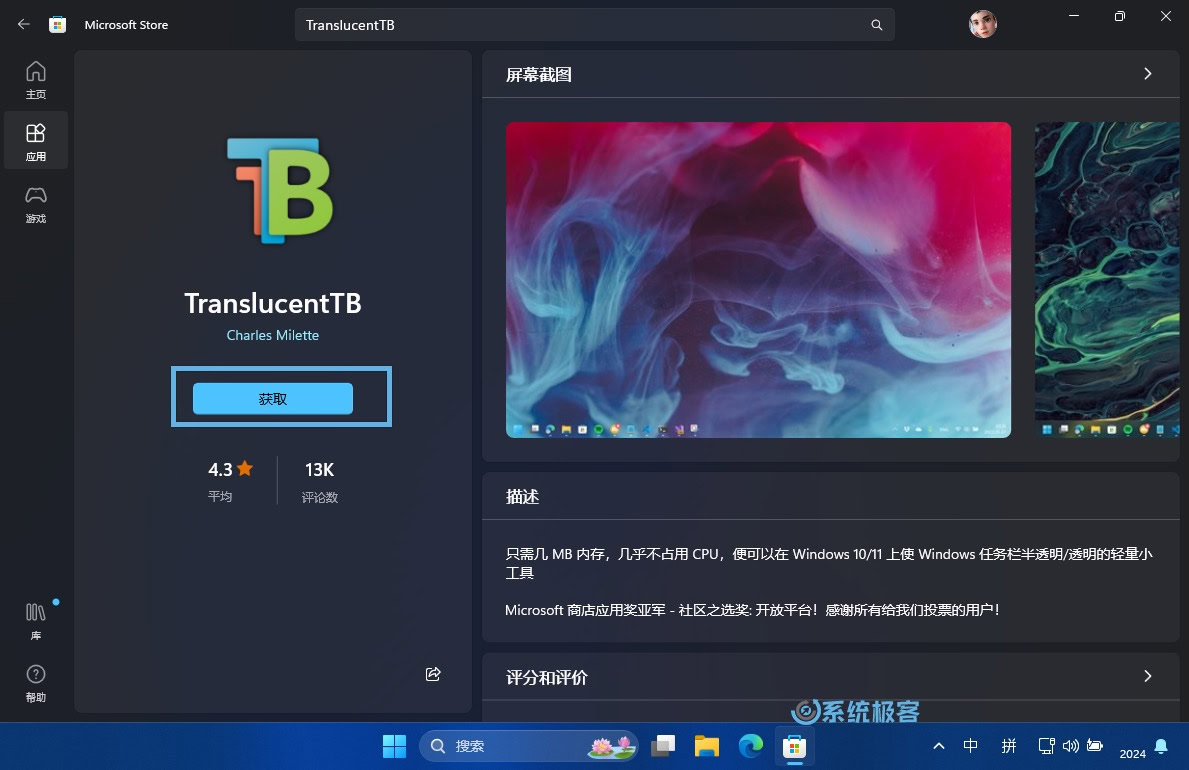Open Microsoft Edge from taskbar
Image resolution: width=1189 pixels, height=770 pixels.
(751, 746)
